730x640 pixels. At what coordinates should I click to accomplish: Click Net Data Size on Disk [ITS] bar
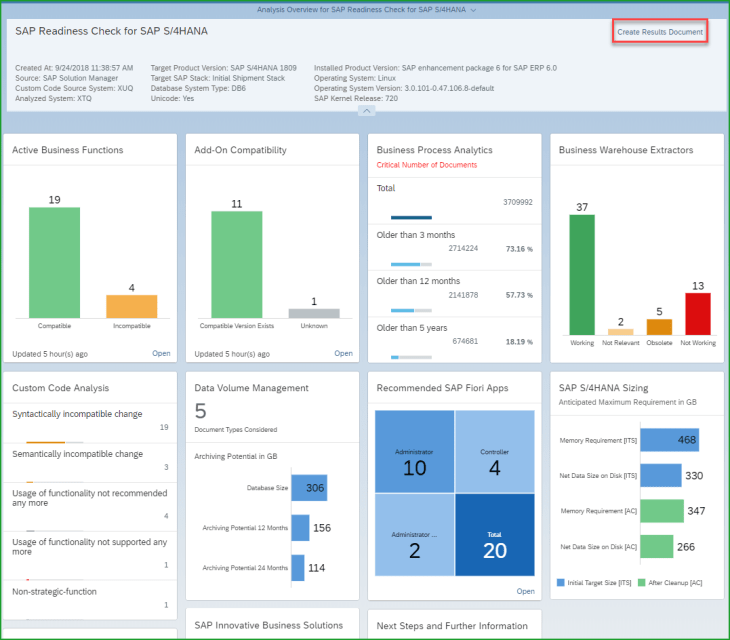(x=661, y=475)
